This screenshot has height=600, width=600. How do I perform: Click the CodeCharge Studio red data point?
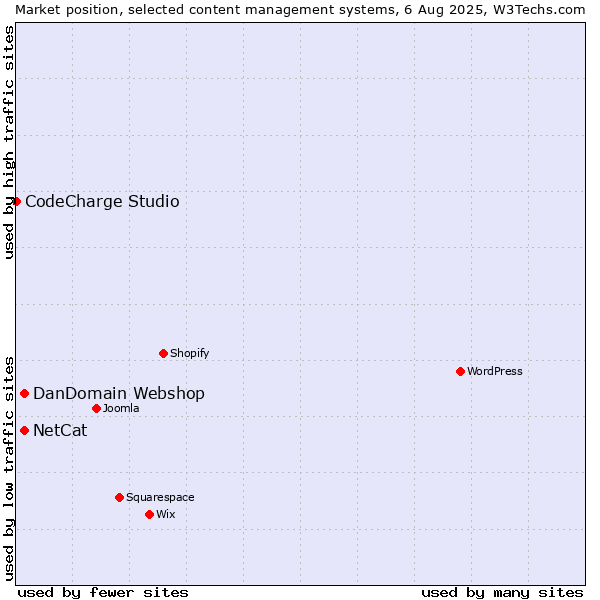[x=16, y=202]
